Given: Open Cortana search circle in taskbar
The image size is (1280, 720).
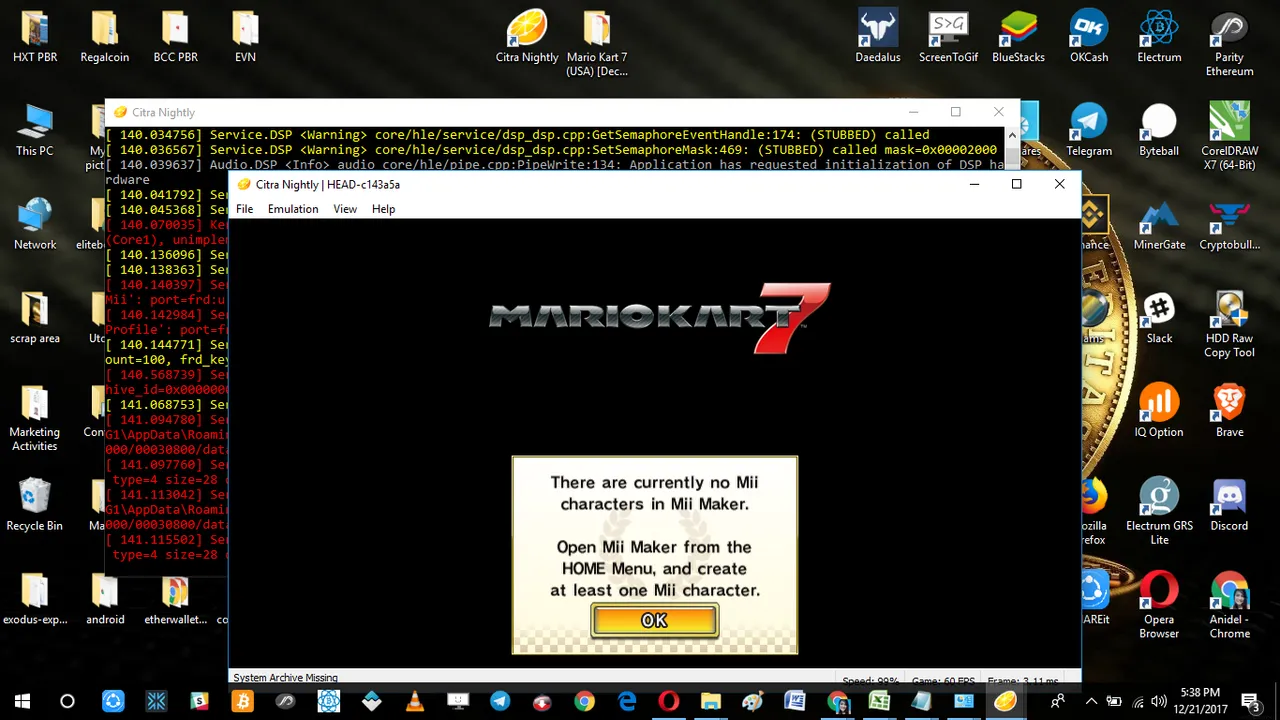Looking at the screenshot, I should pyautogui.click(x=67, y=701).
